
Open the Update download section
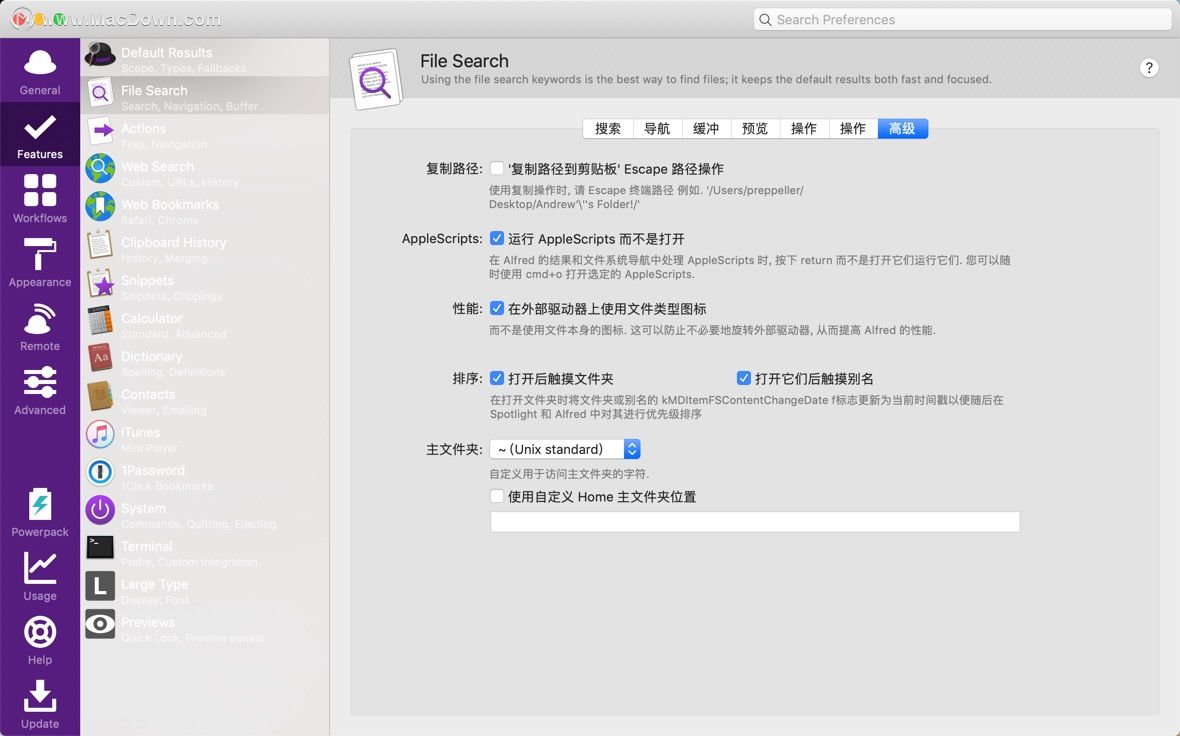pos(40,705)
